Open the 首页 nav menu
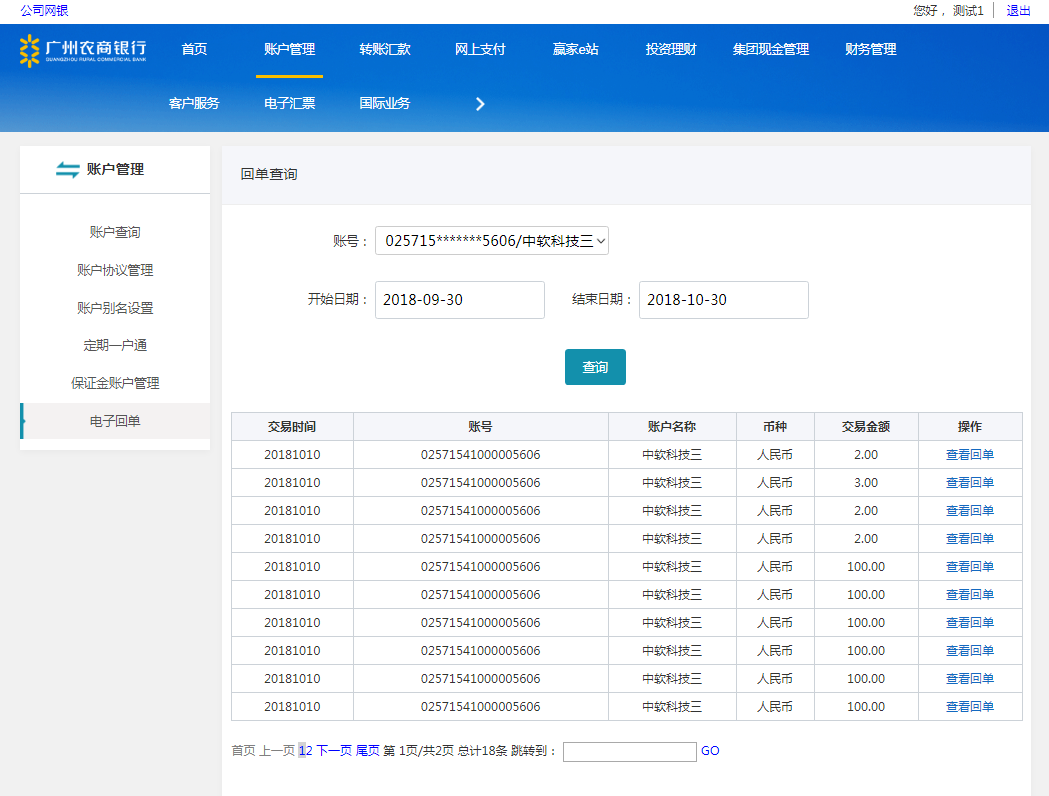Image resolution: width=1049 pixels, height=796 pixels. click(194, 49)
